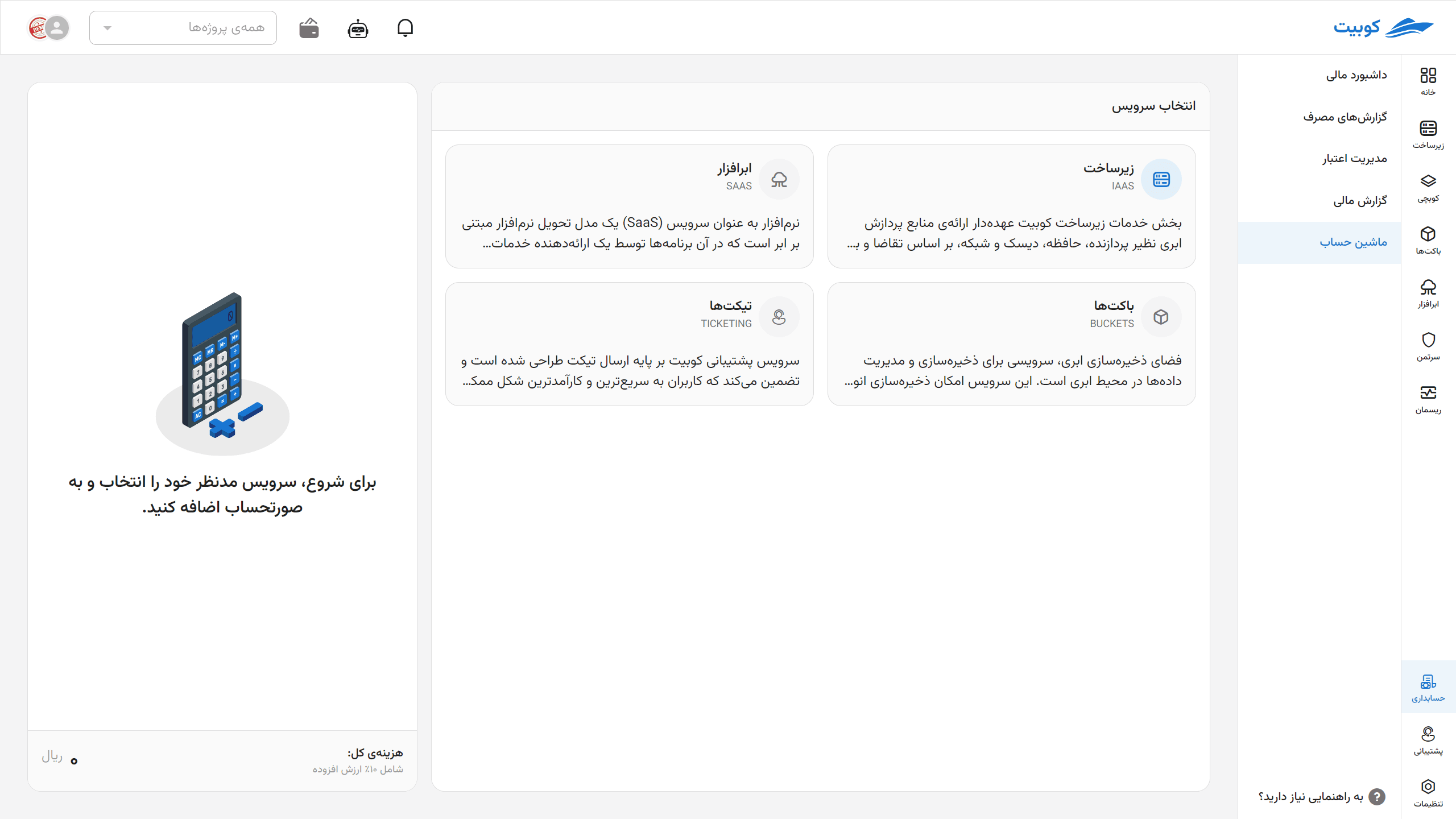Image resolution: width=1456 pixels, height=819 pixels.
Task: Open ریسمان sidebar icon
Action: point(1428,399)
